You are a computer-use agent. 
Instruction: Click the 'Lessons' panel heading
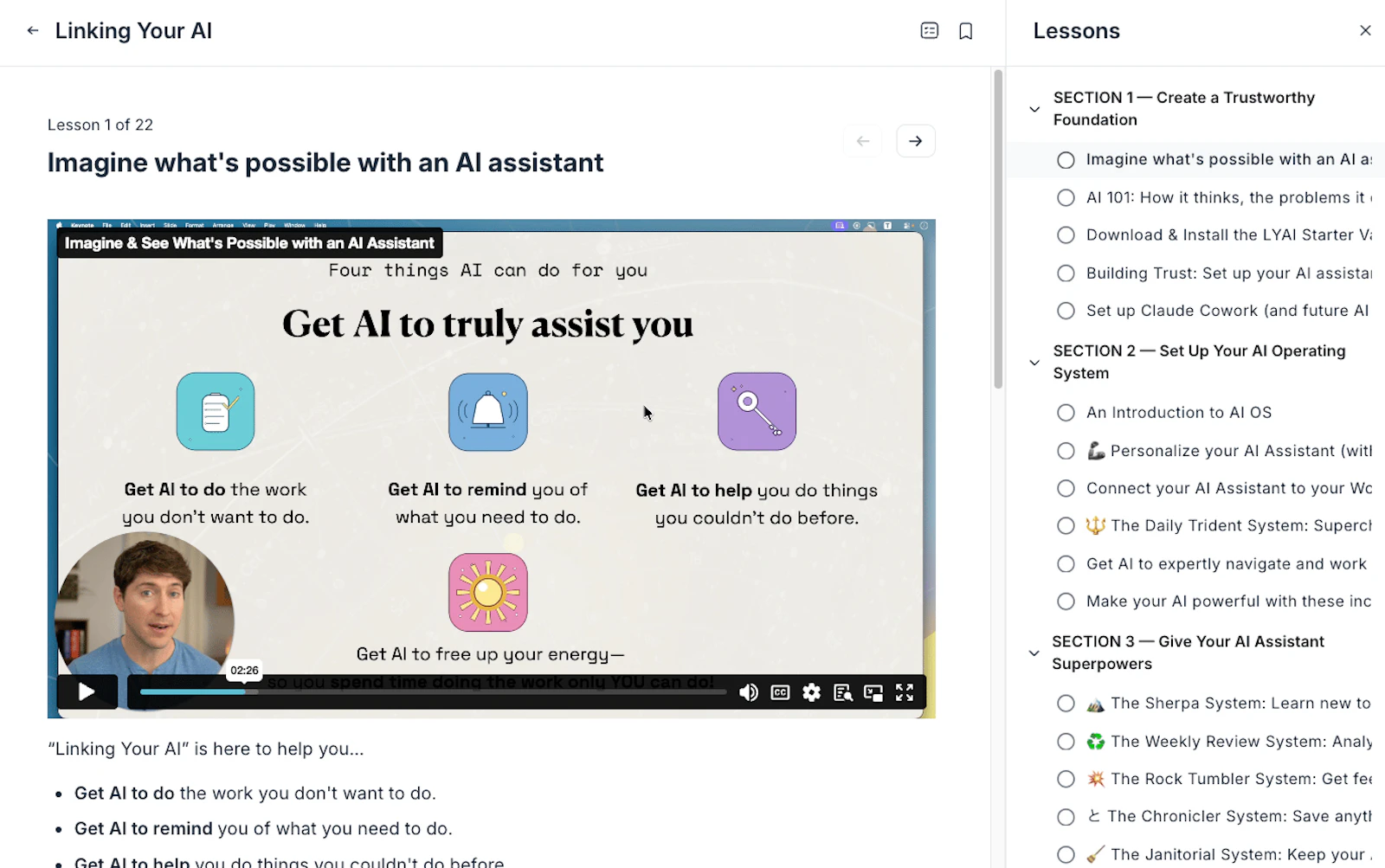pos(1077,31)
